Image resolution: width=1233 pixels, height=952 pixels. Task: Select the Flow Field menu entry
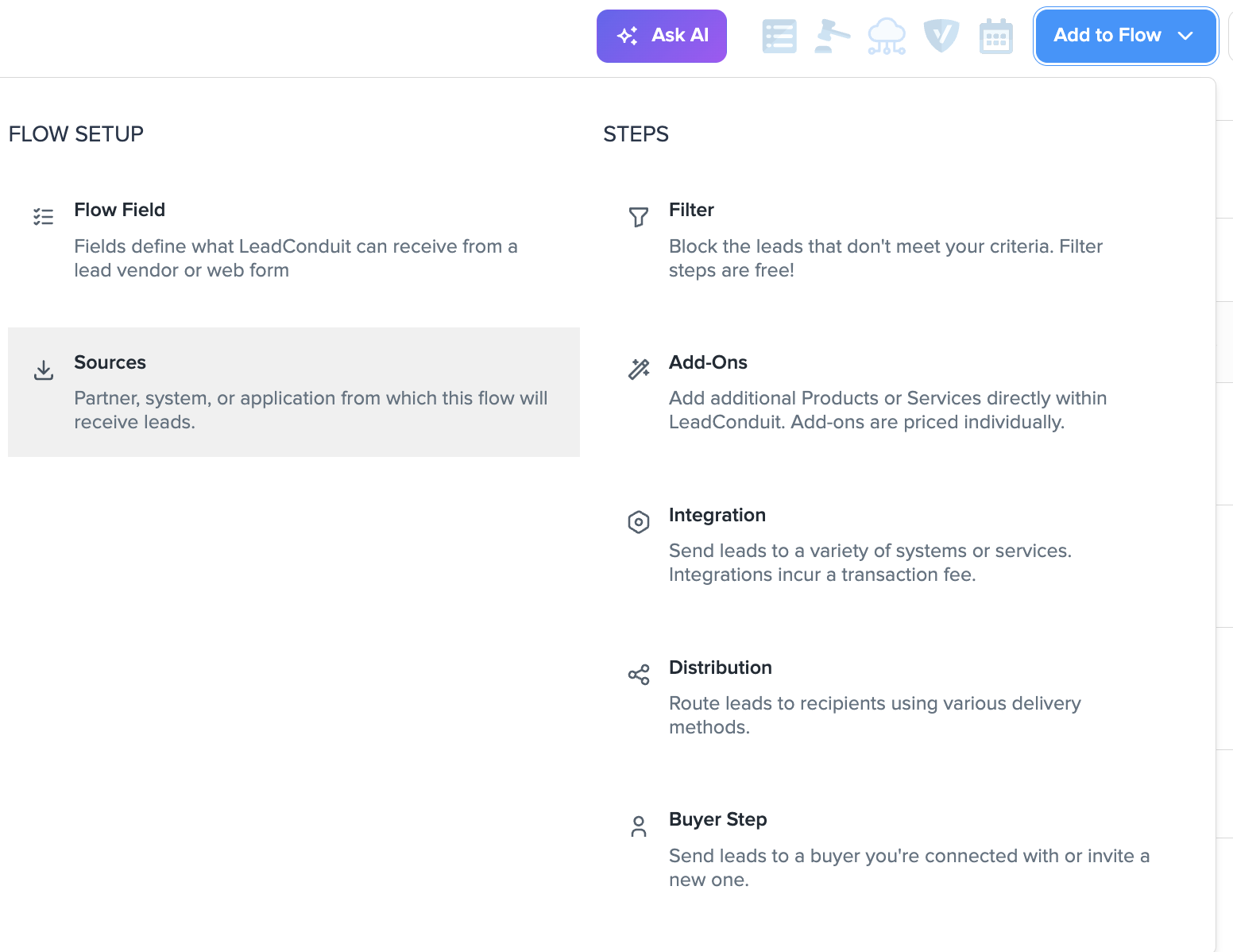294,239
